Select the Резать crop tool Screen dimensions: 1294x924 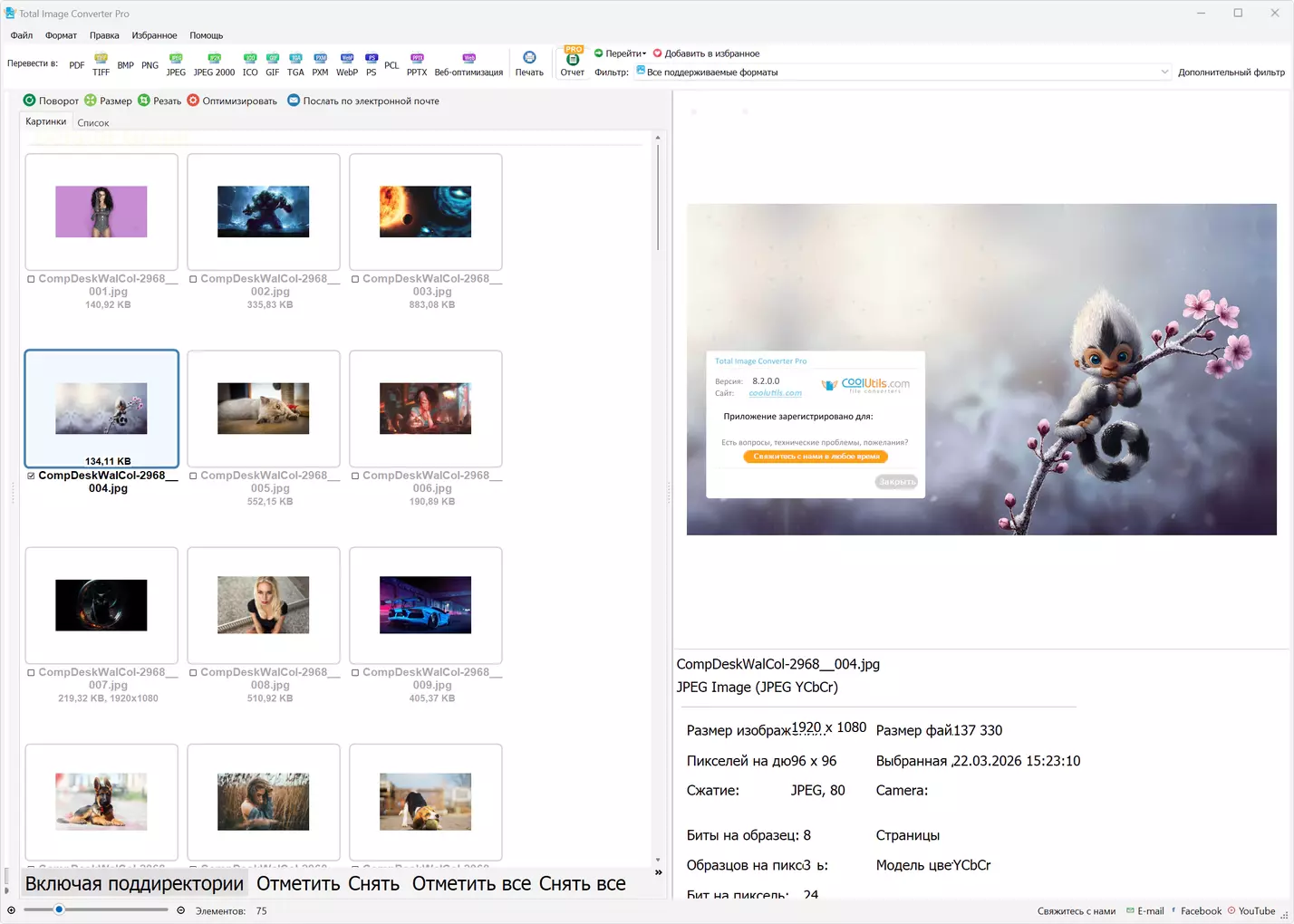point(159,101)
